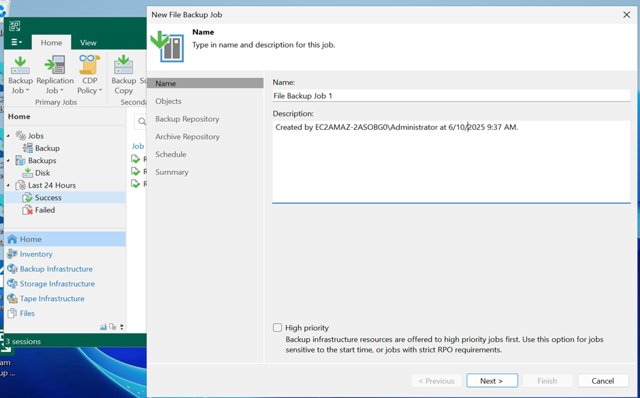
Task: Click the Tape Infrastructure icon
Action: coord(12,298)
